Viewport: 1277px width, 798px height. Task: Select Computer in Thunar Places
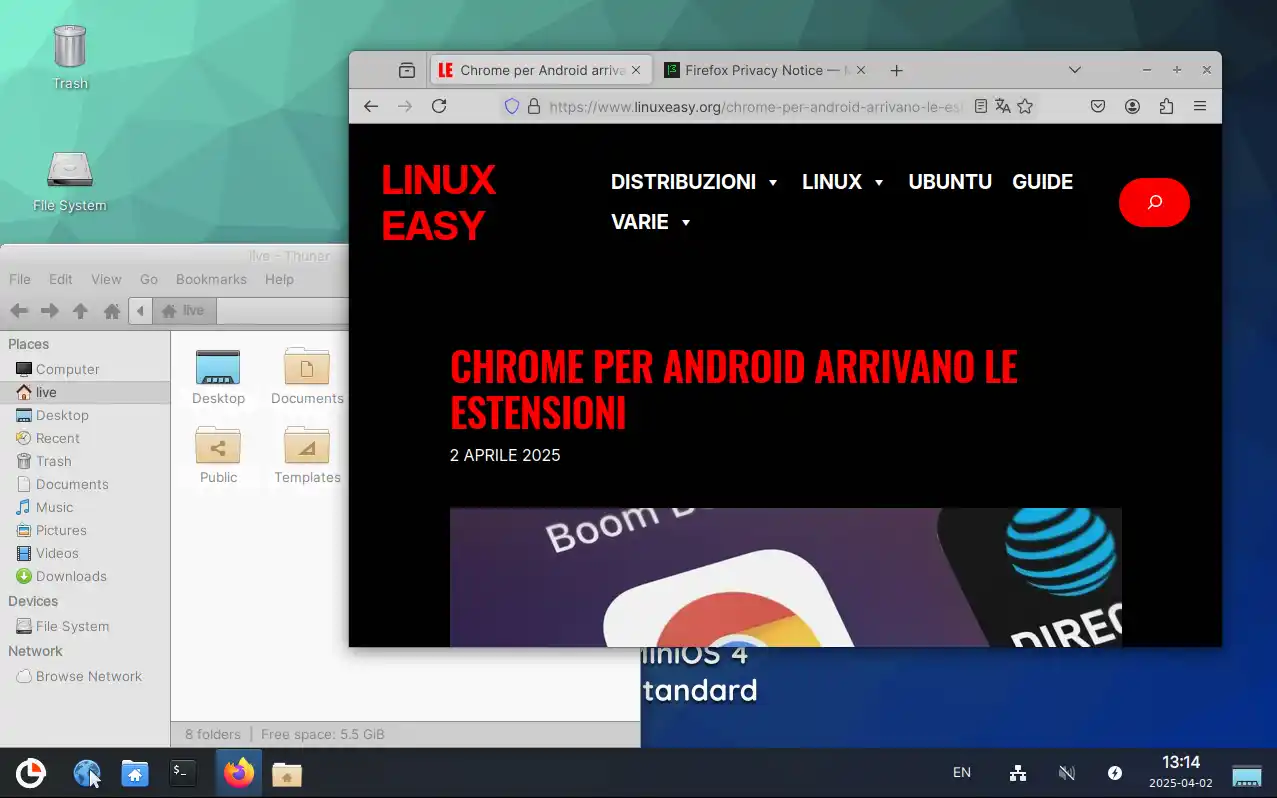click(85, 369)
